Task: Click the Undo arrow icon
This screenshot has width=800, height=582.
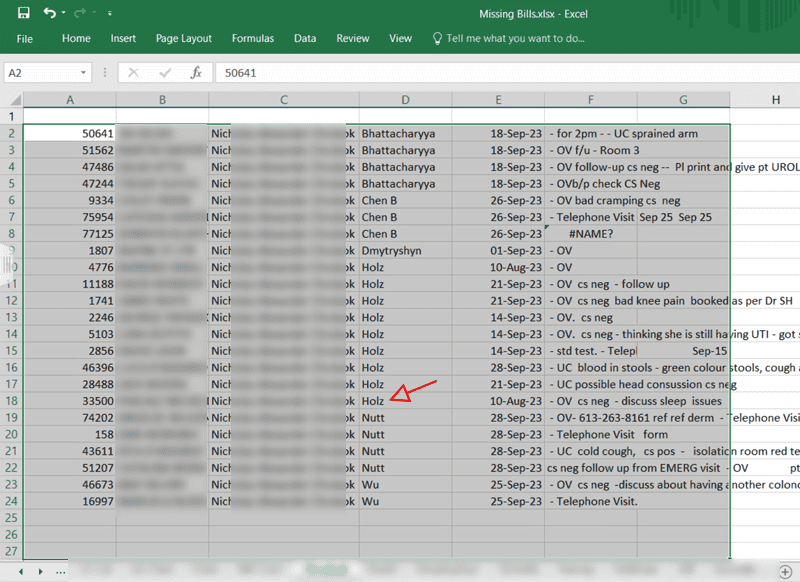Action: click(49, 12)
